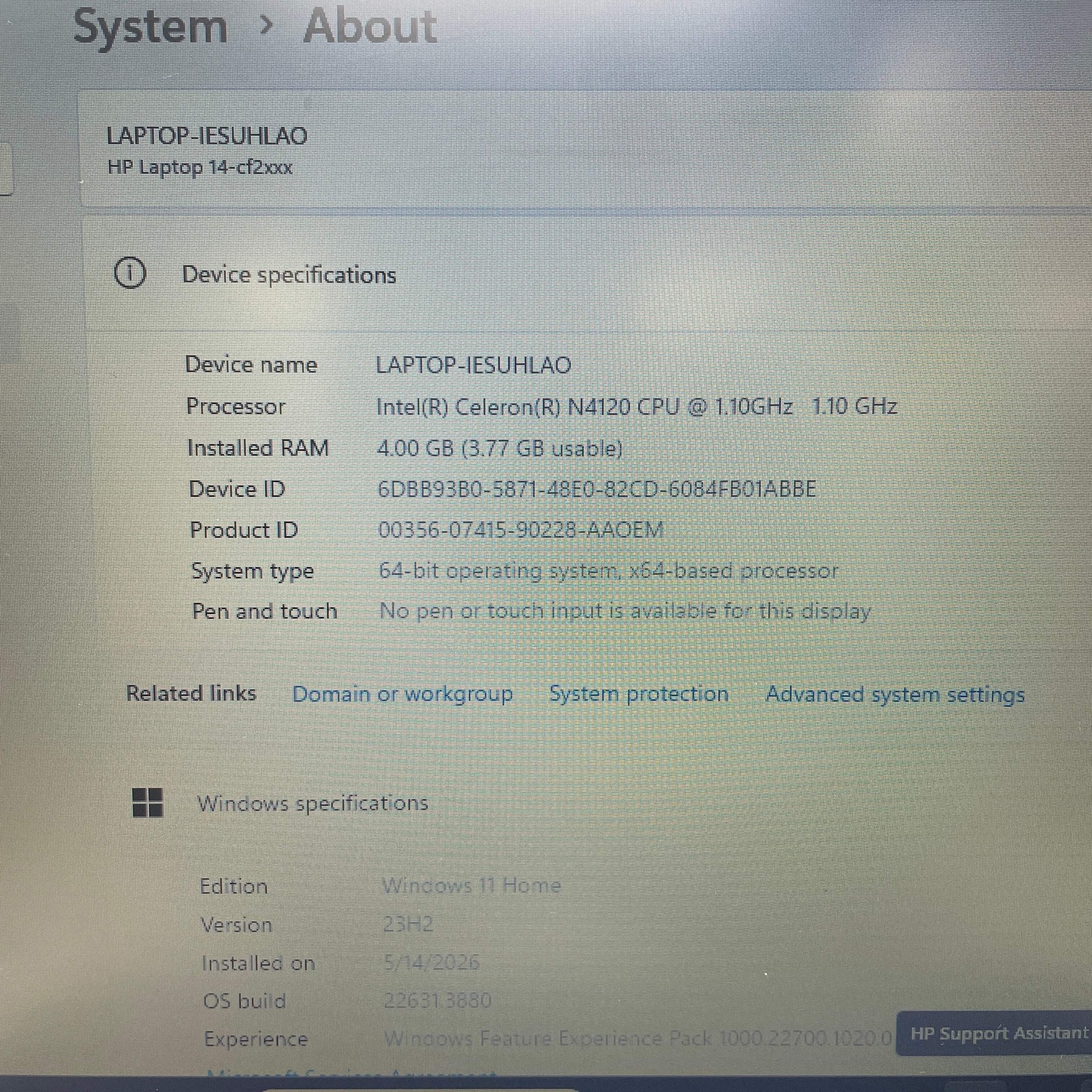
Task: Open Domain or workgroup link
Action: (x=403, y=693)
